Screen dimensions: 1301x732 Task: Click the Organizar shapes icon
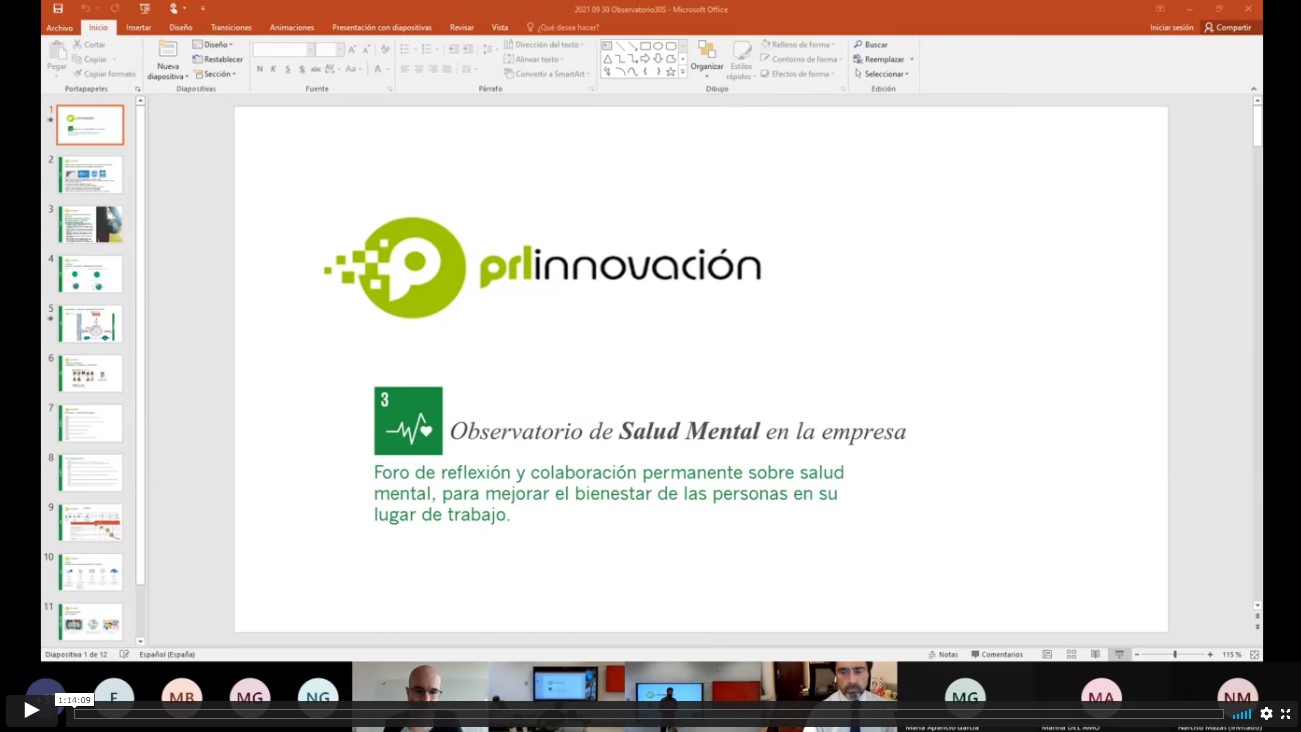tap(707, 50)
